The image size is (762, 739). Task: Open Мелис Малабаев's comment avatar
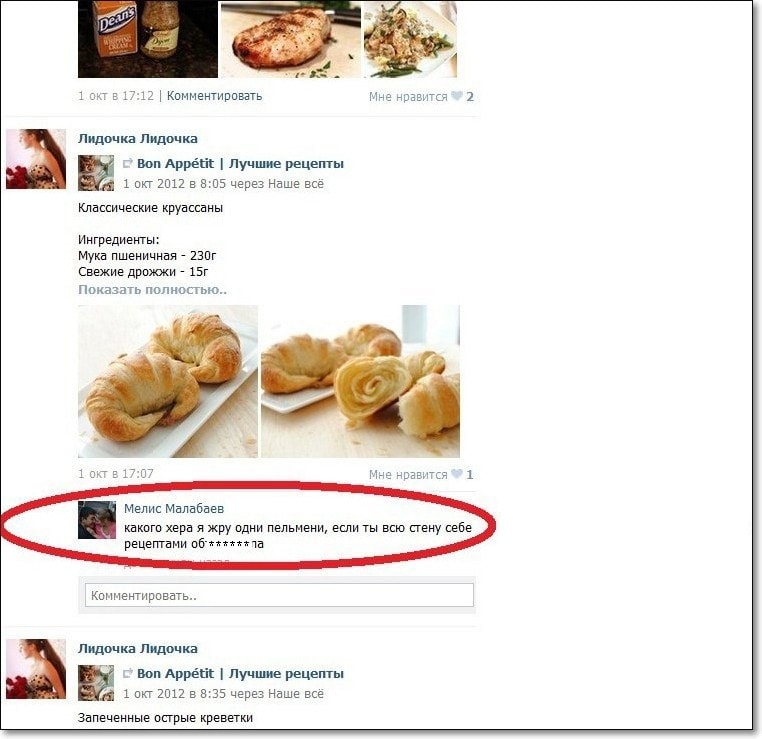97,520
